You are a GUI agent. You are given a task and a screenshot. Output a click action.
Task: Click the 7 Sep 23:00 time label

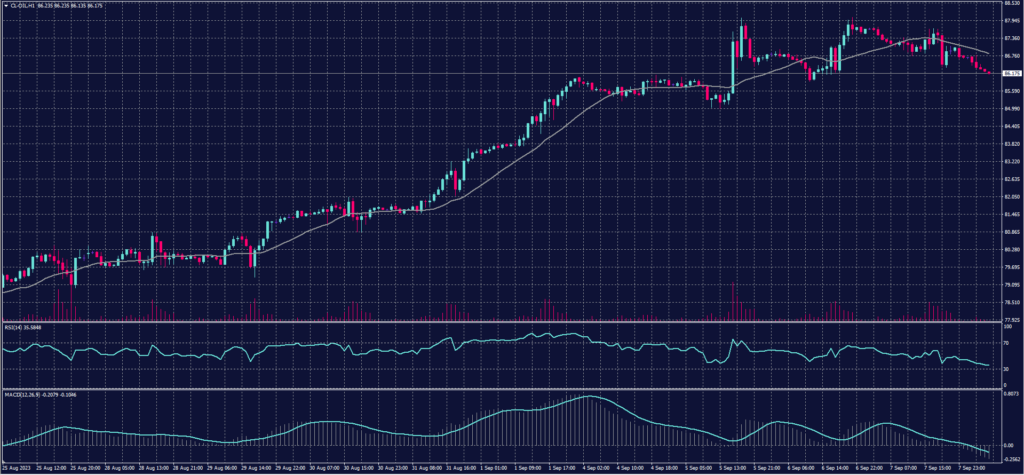(x=972, y=468)
